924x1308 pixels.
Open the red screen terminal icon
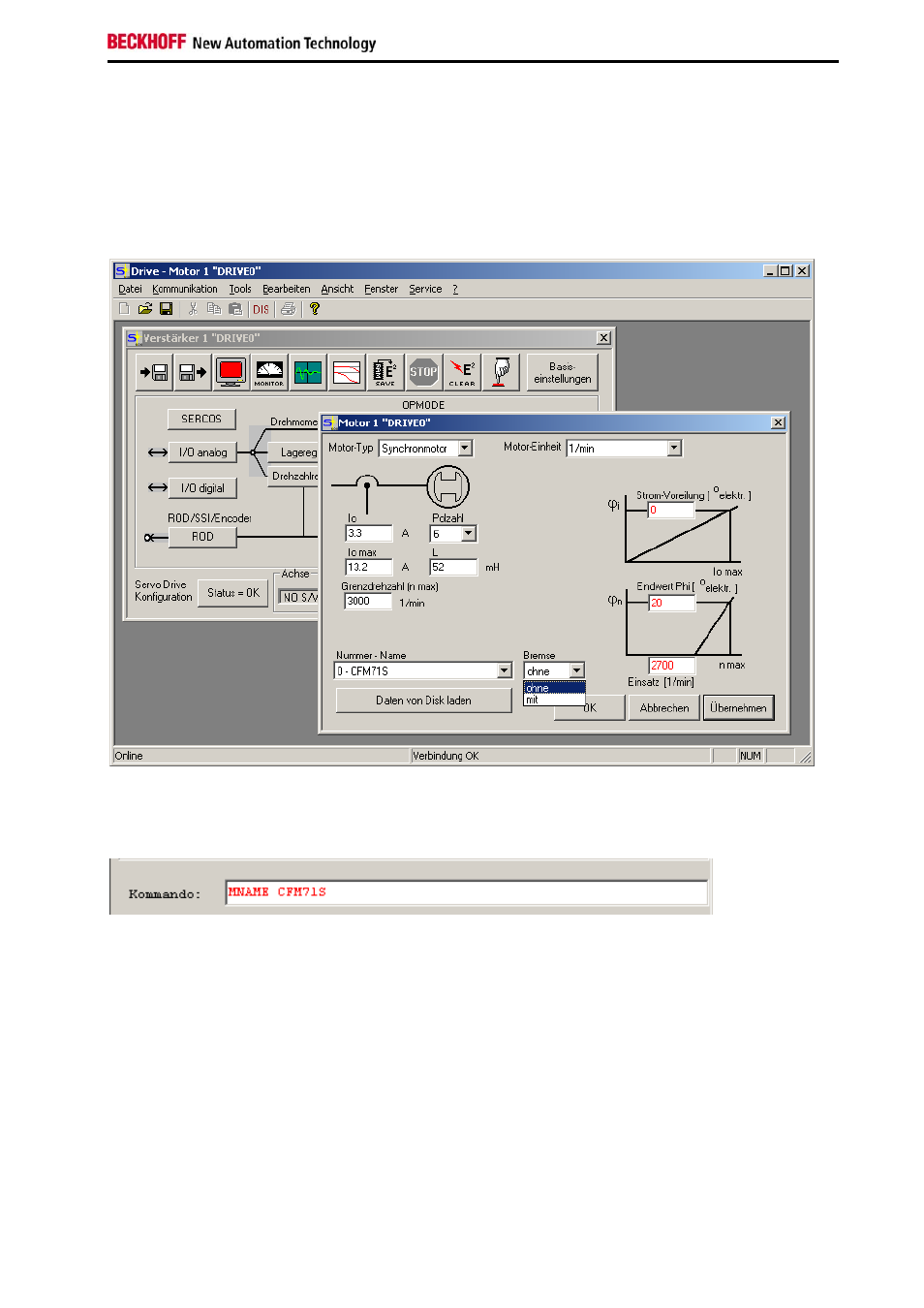[x=231, y=372]
